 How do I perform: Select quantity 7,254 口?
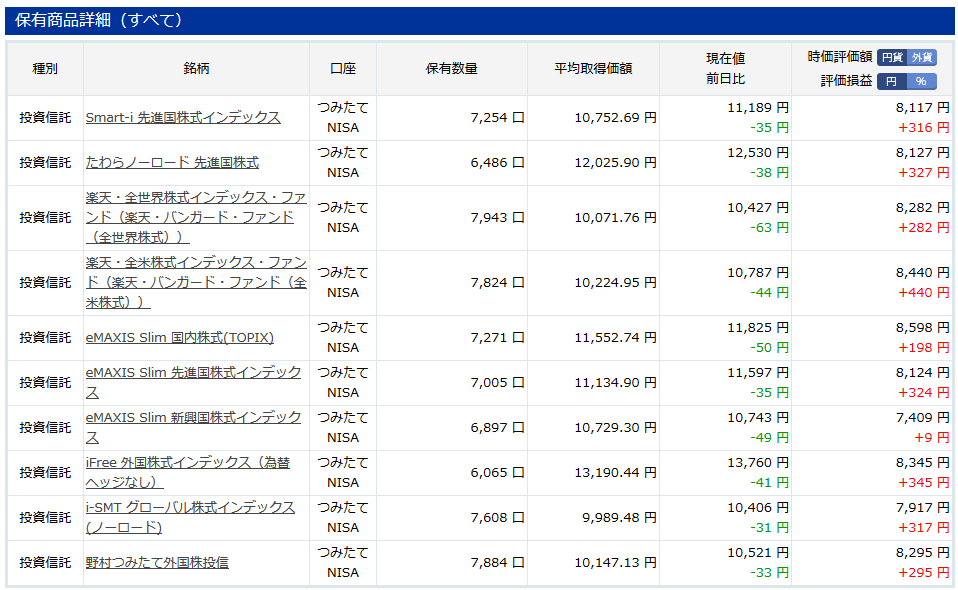[497, 117]
